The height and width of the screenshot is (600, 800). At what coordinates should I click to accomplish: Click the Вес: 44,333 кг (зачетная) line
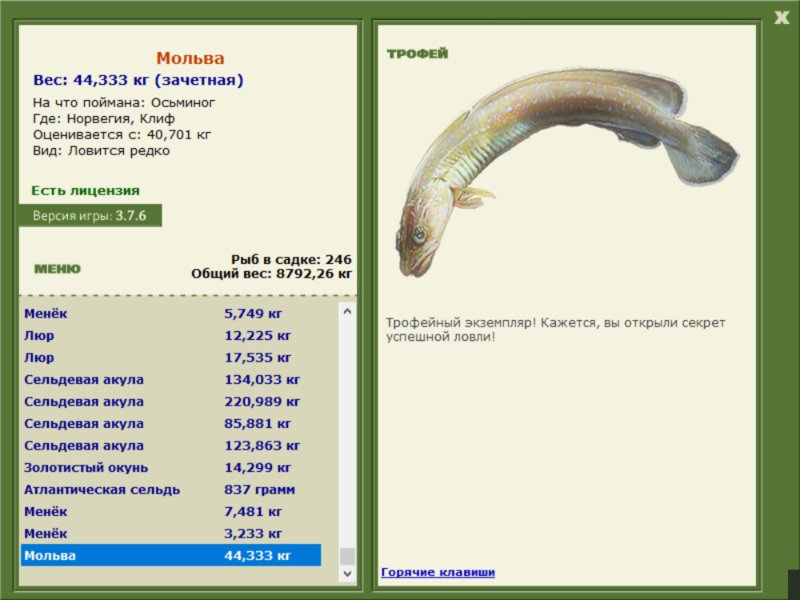pyautogui.click(x=138, y=80)
